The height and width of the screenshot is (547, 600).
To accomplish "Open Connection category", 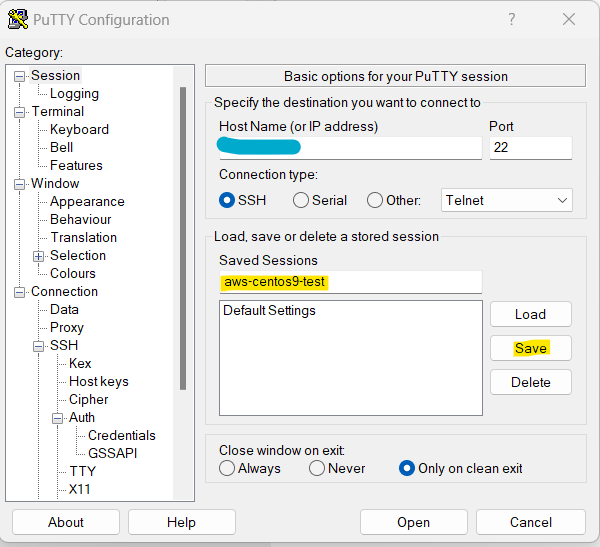I will pos(65,291).
